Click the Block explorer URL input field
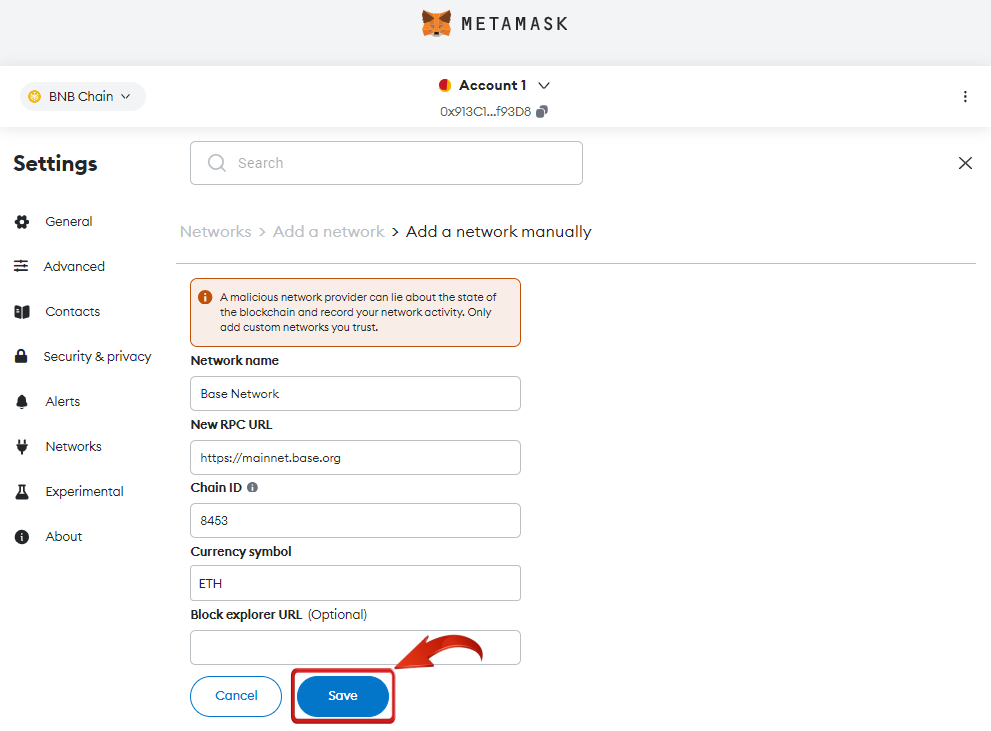Screen dimensions: 991x731 tap(355, 648)
